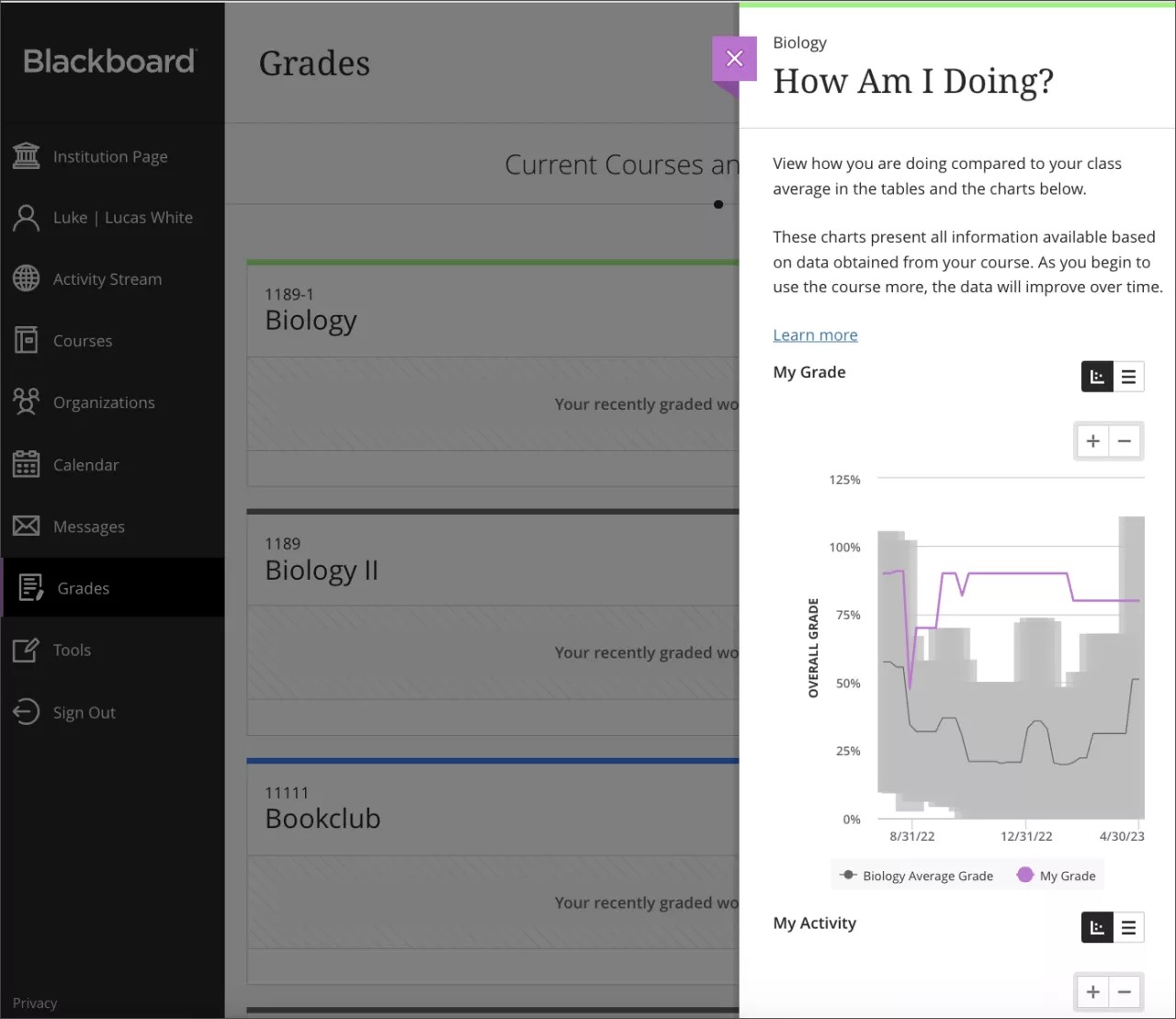
Task: Open the Tools page
Action: coord(73,650)
